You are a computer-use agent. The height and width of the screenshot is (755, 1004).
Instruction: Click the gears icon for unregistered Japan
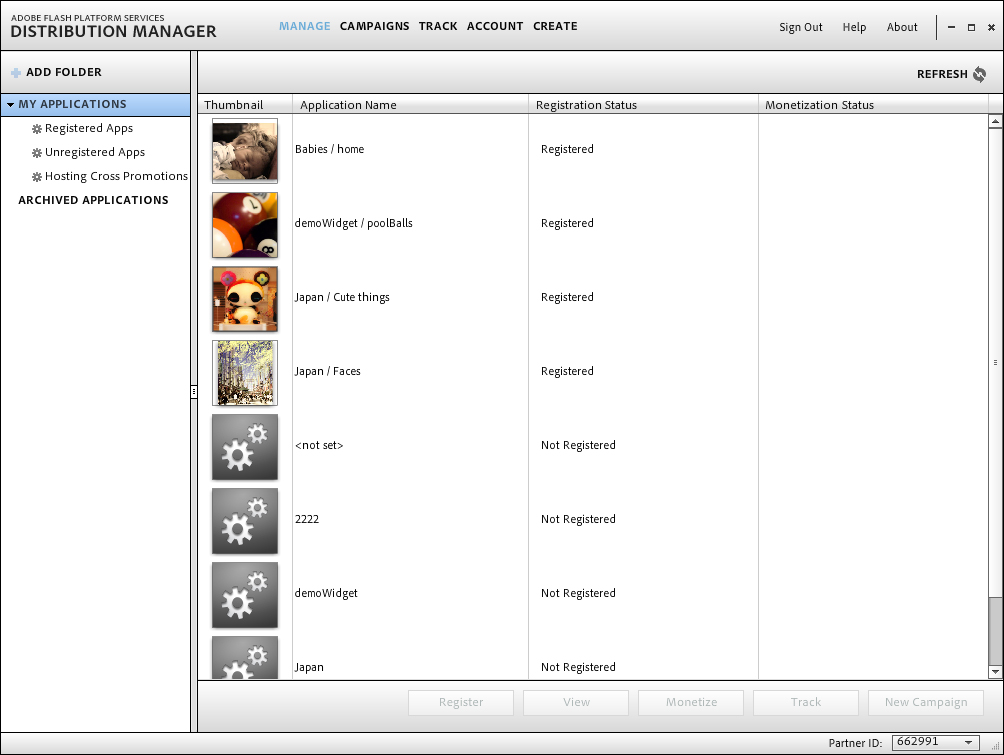245,658
